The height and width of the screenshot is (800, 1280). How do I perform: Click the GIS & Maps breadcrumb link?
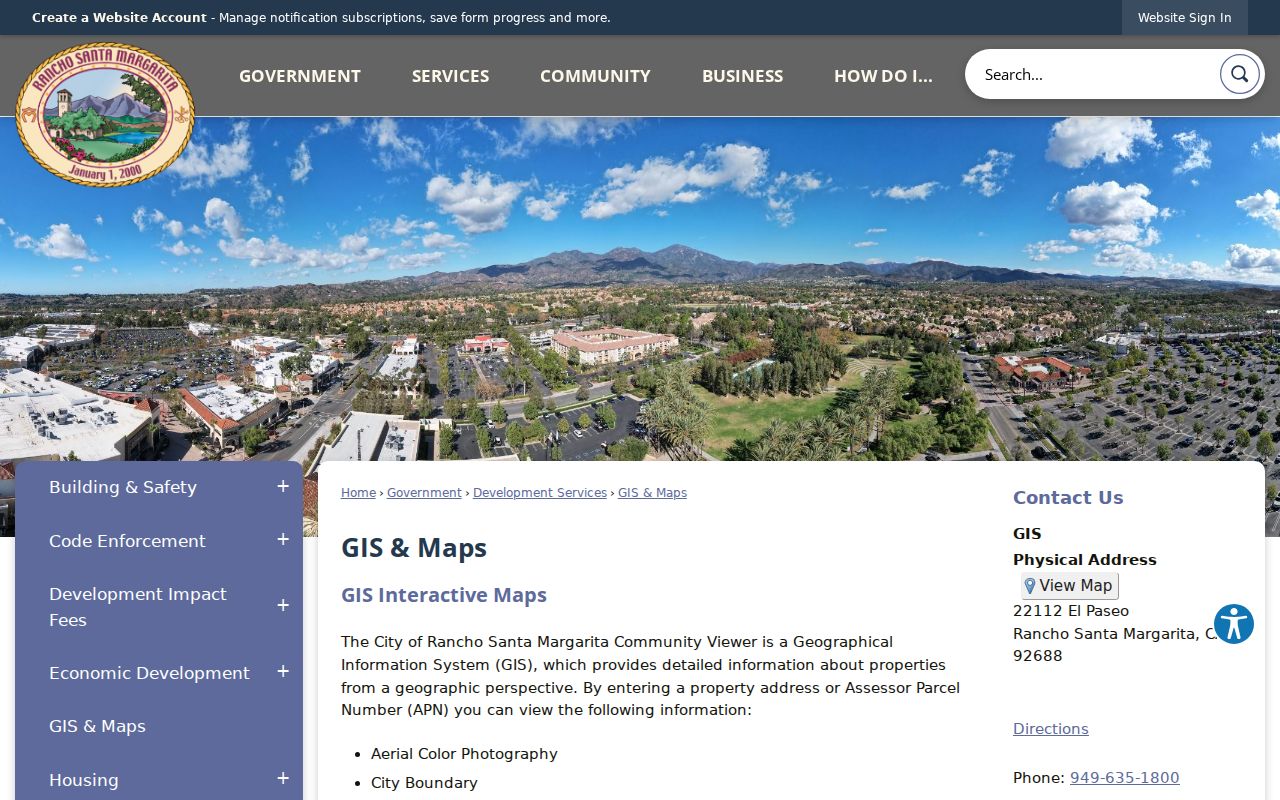[x=652, y=493]
